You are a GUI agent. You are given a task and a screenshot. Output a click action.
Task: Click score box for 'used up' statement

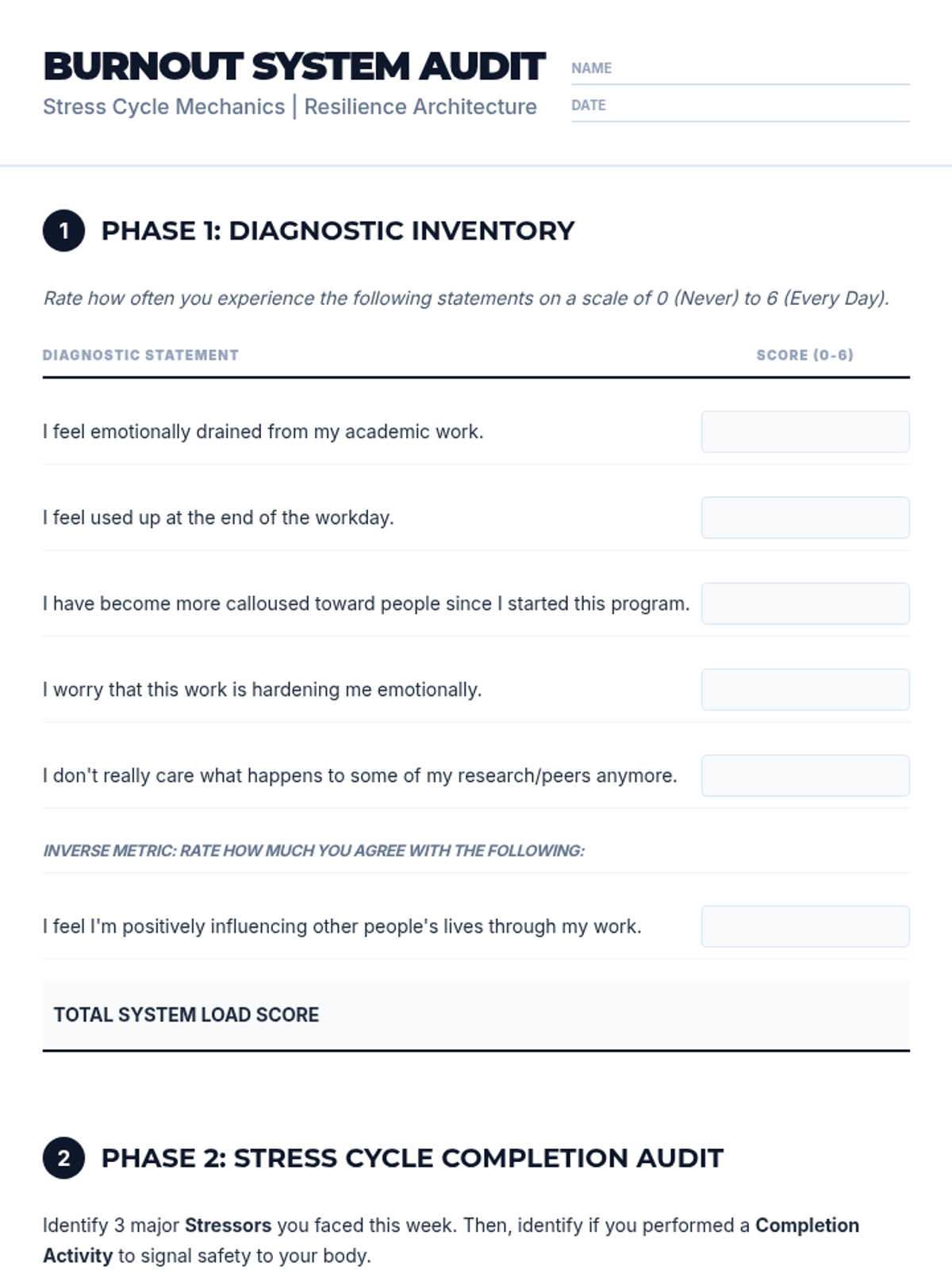pos(804,518)
